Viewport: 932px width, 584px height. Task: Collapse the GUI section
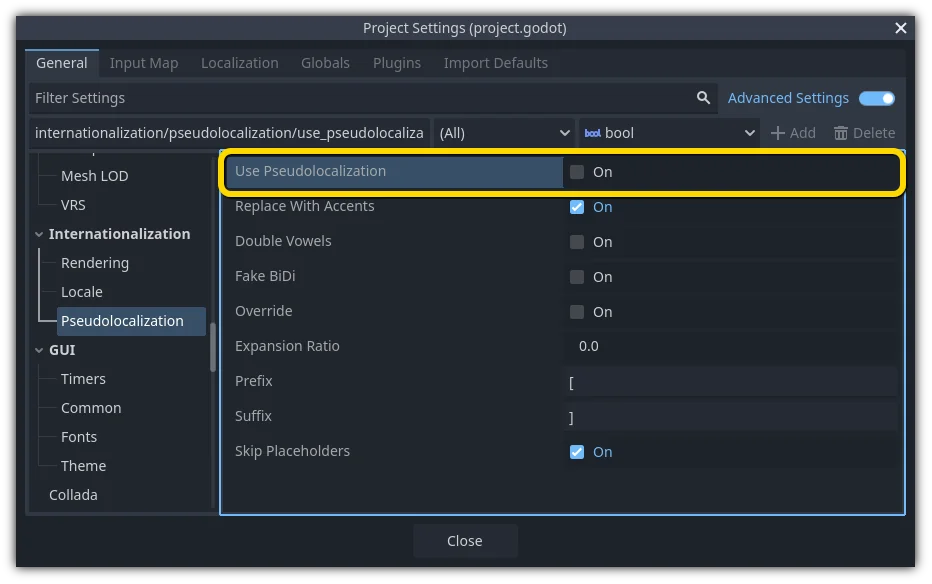pos(38,349)
